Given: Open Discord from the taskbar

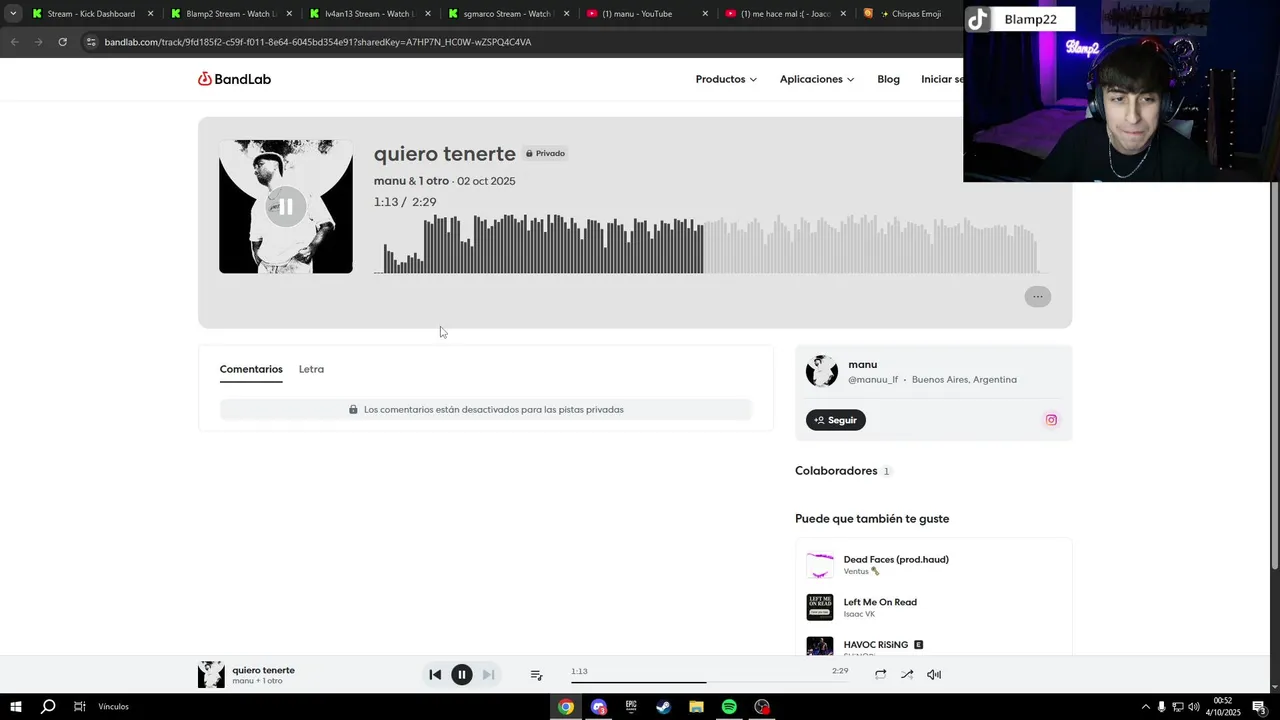Looking at the screenshot, I should coord(599,707).
